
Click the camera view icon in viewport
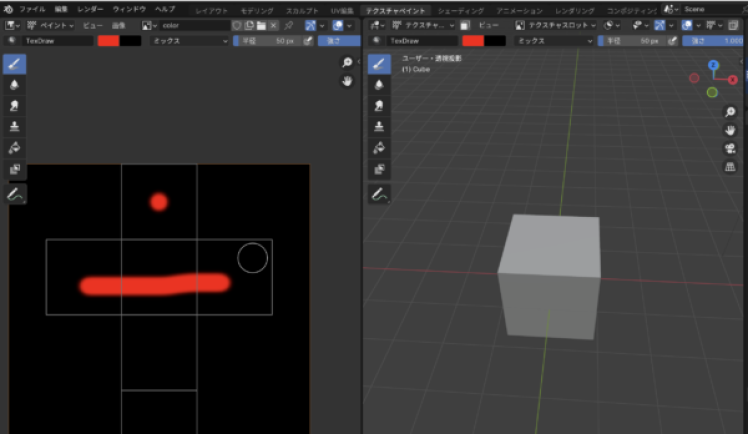731,148
